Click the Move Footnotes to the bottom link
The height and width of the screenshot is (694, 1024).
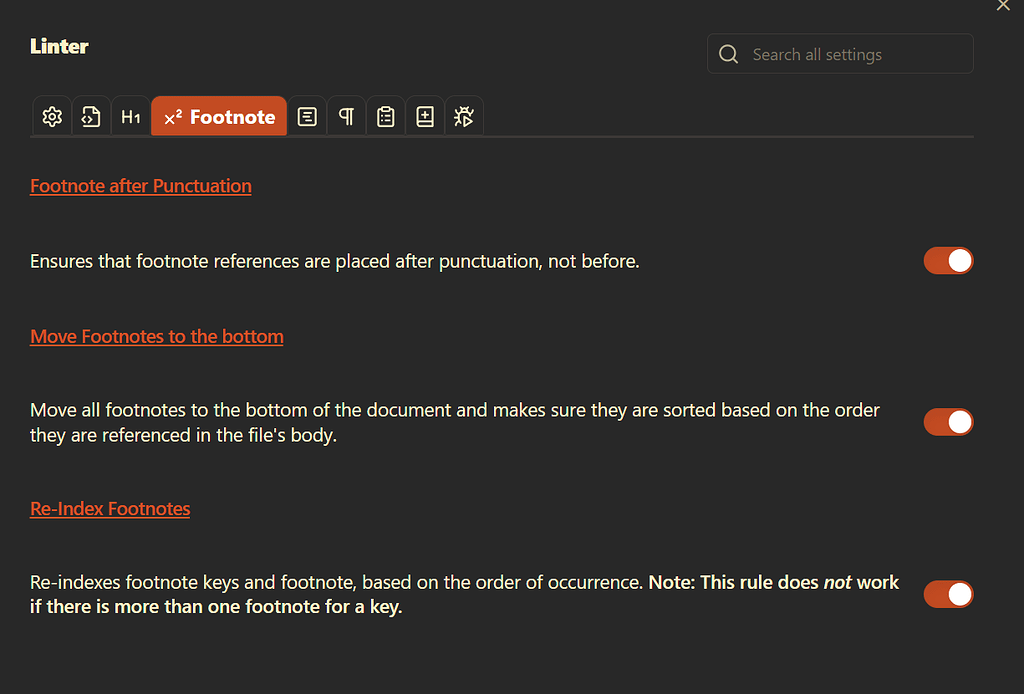click(x=156, y=336)
